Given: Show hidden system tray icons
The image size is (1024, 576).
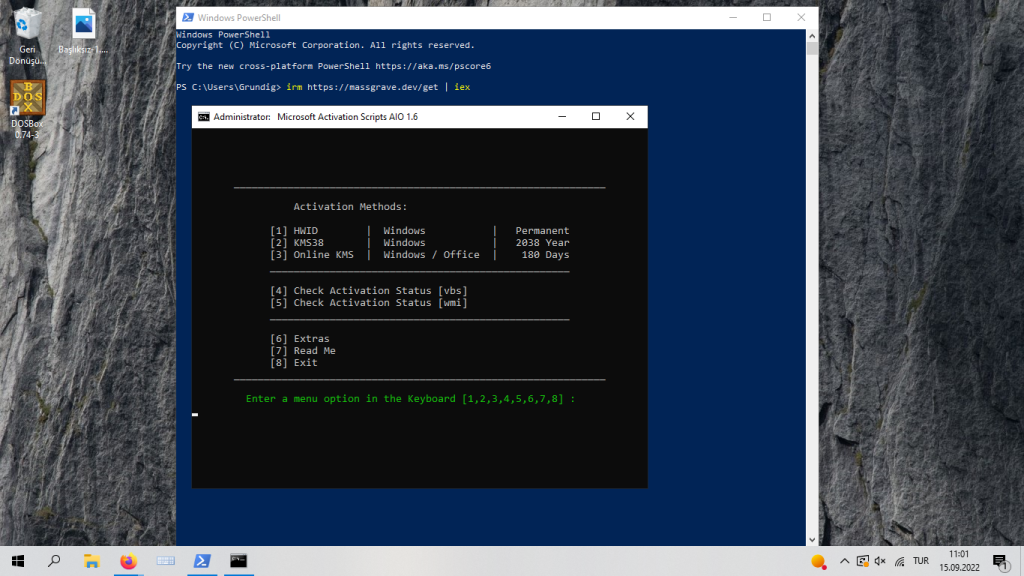Looking at the screenshot, I should coord(844,561).
